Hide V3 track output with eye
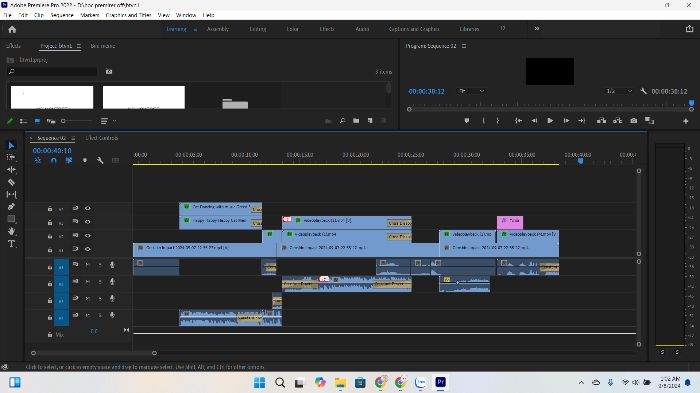This screenshot has height=393, width=700. pos(88,222)
